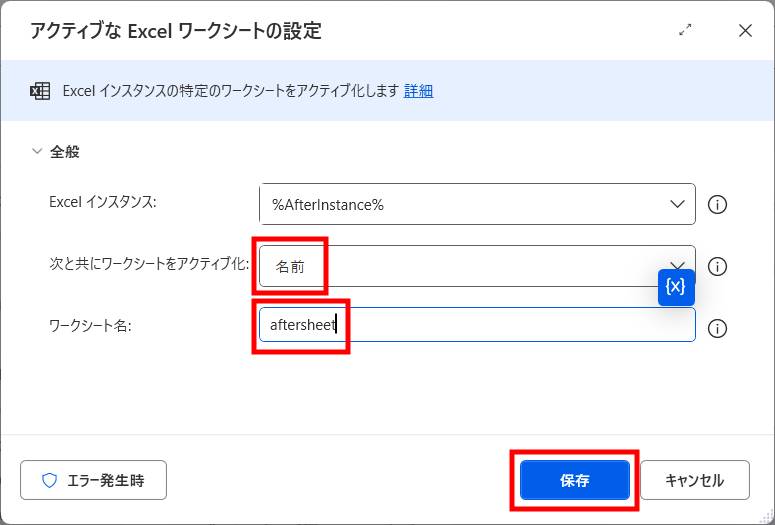
Task: Click the Excel インスタンス: label text
Action: pyautogui.click(x=102, y=202)
